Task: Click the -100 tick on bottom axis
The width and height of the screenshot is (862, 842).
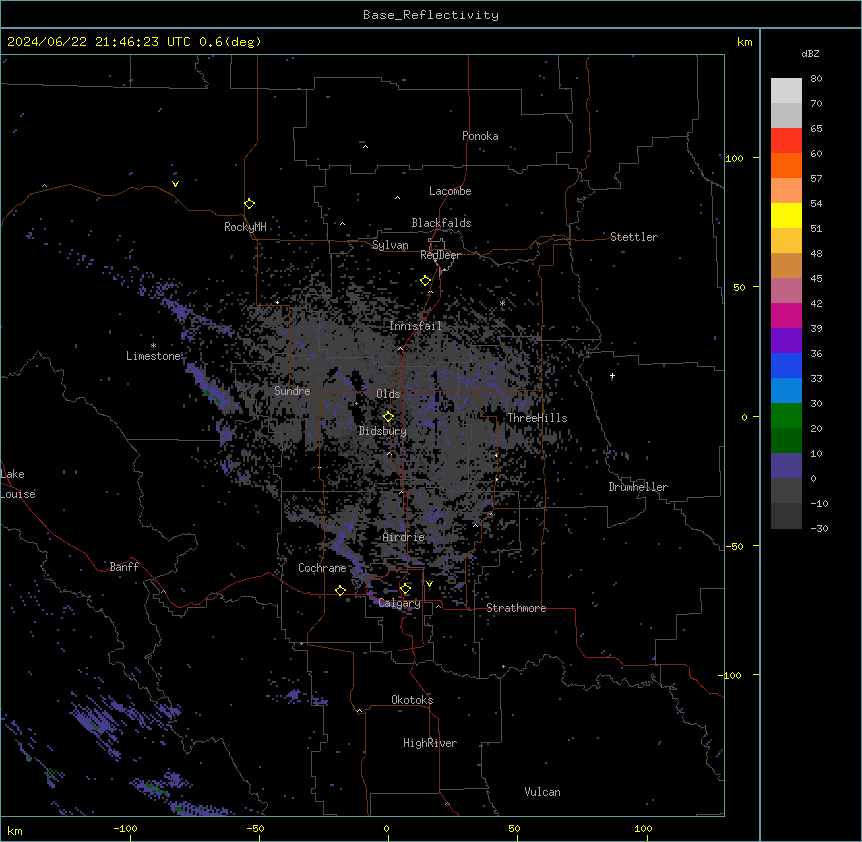Action: [126, 828]
